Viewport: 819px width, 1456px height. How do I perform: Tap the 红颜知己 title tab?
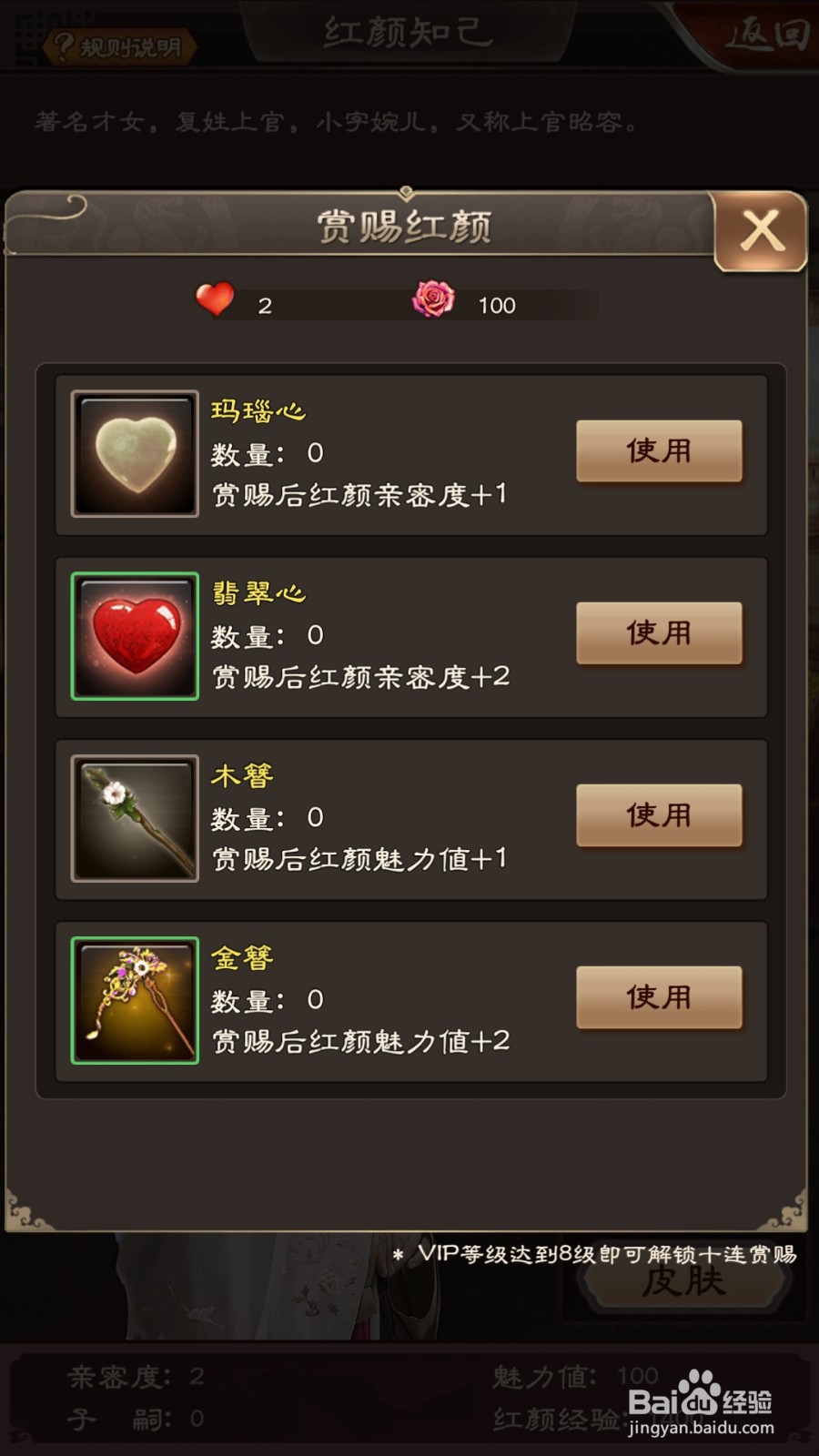409,32
